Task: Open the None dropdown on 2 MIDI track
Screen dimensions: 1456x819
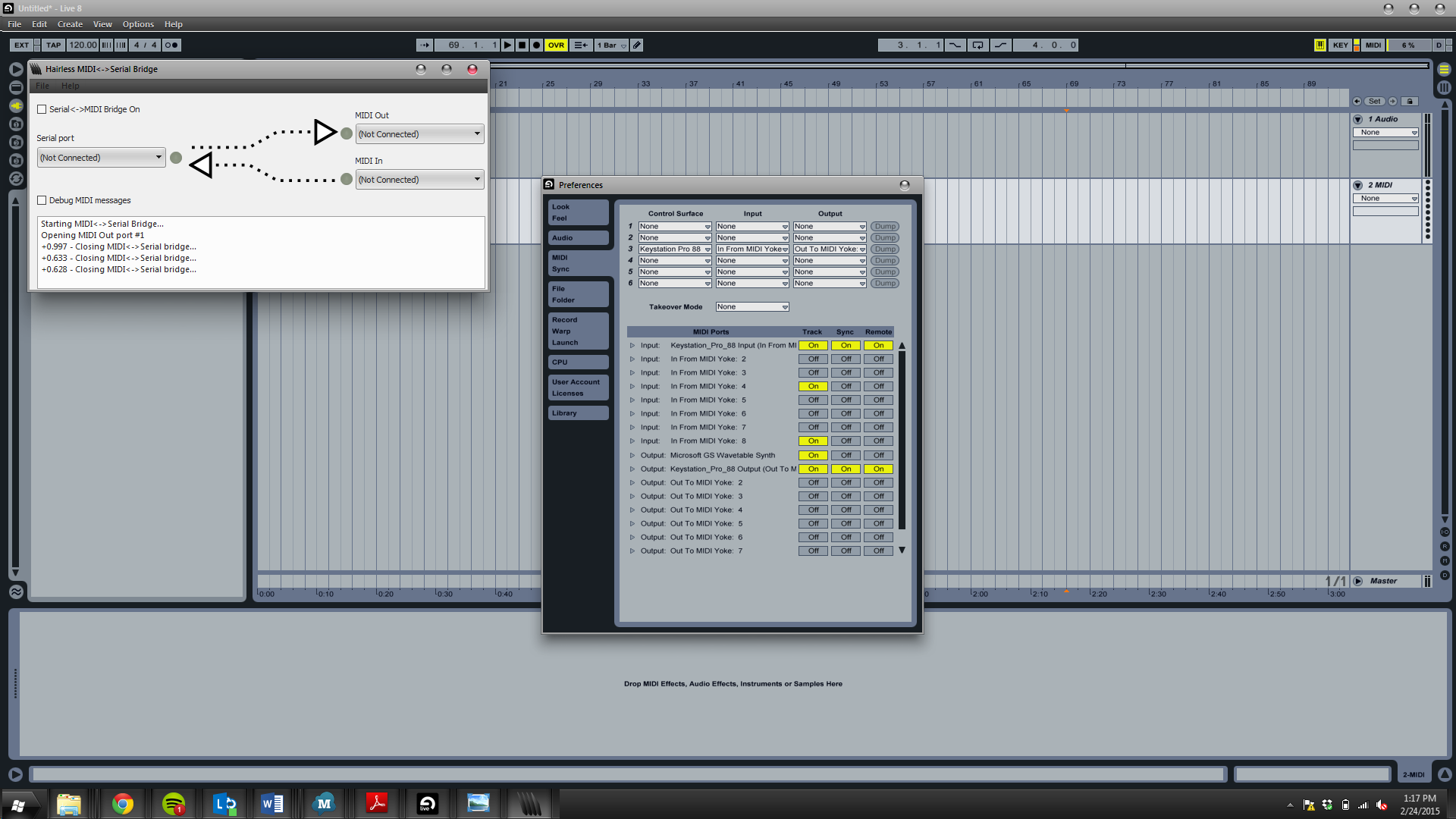Action: [x=1385, y=198]
